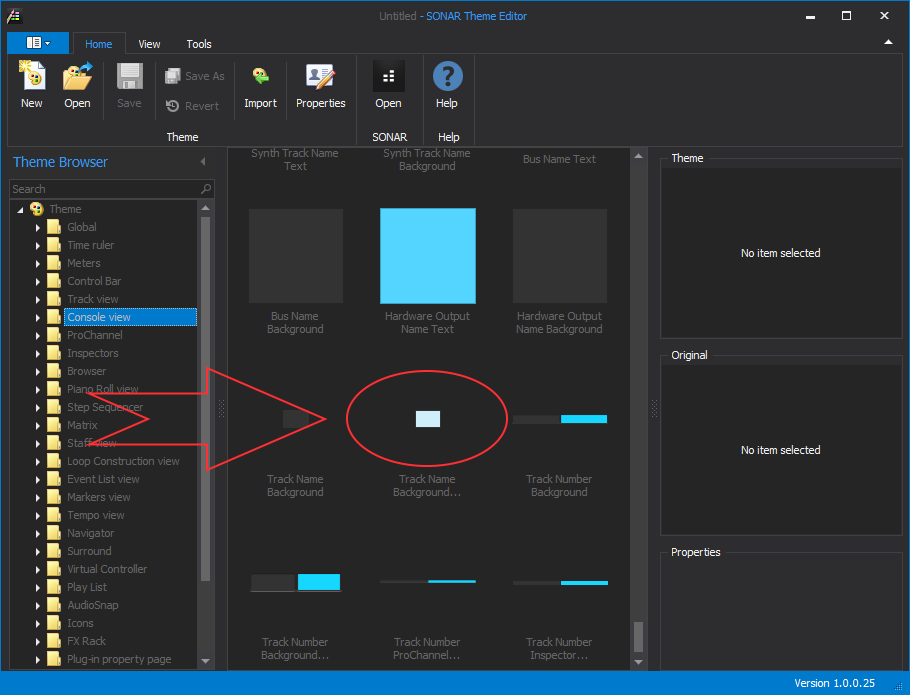The width and height of the screenshot is (910, 695).
Task: Click the search magnifier icon in Theme Browser
Action: 206,189
